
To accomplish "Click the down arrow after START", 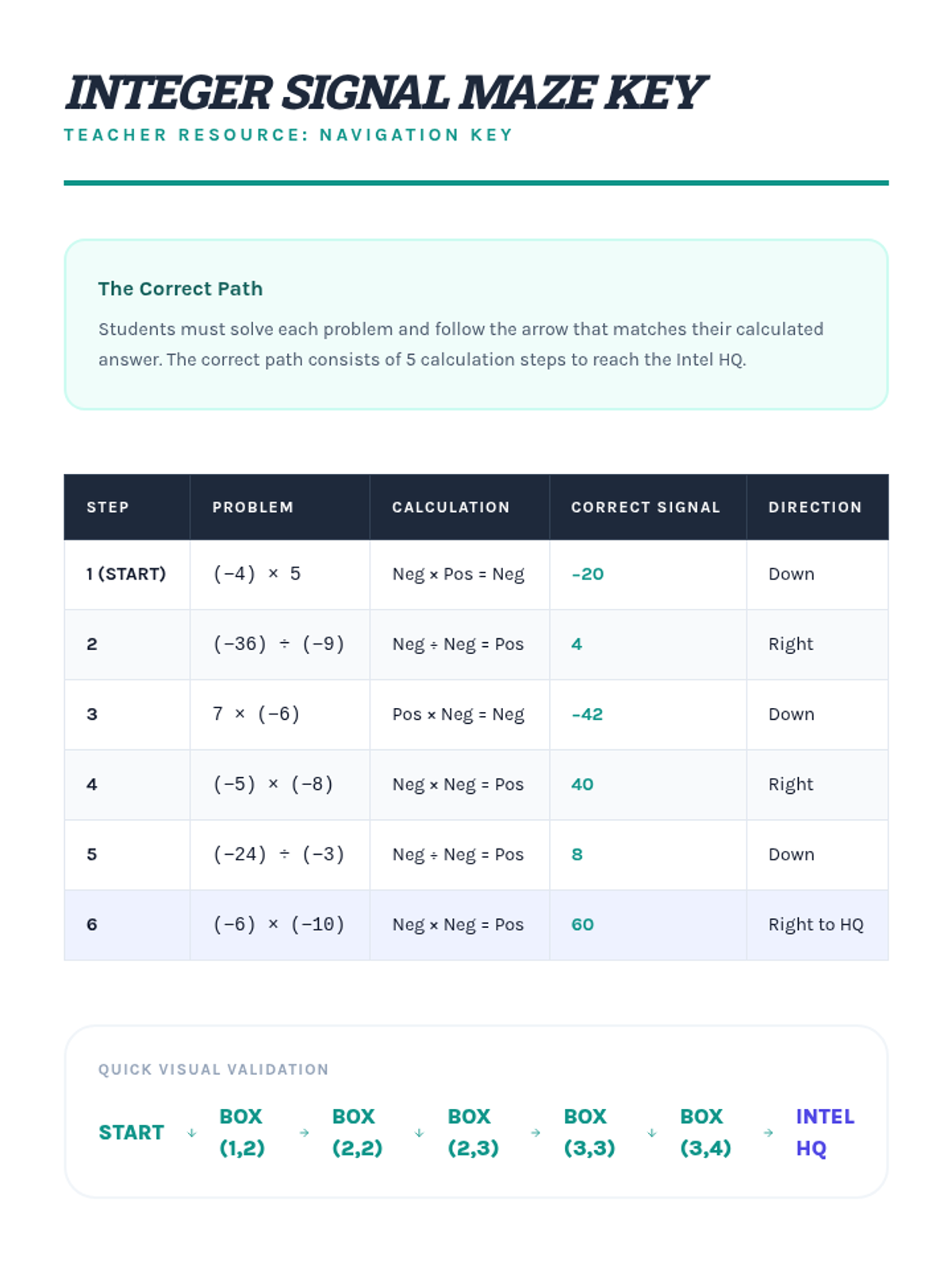I will 191,1133.
